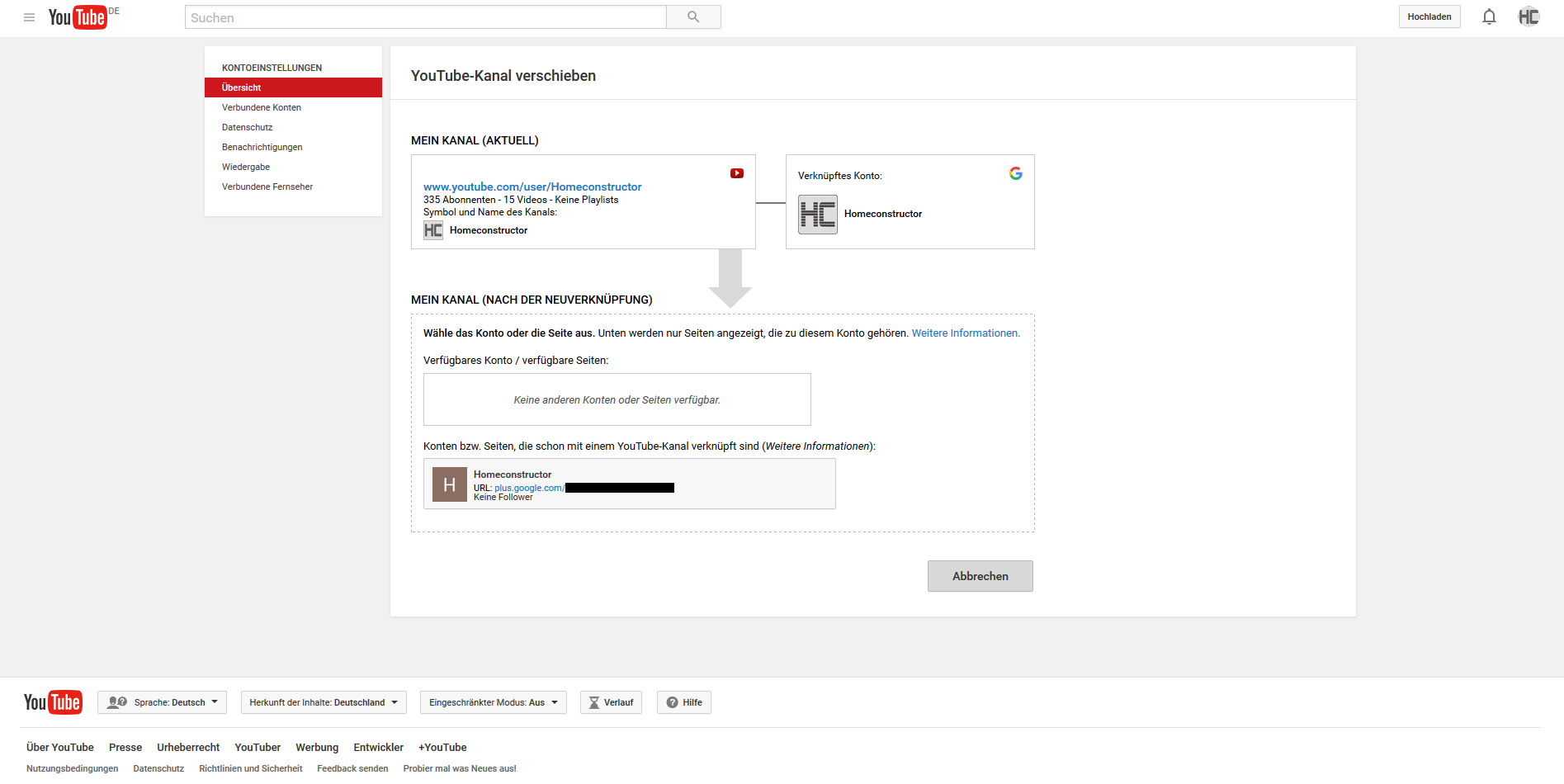
Task: Click Probier mal was Neues aus!
Action: point(460,768)
